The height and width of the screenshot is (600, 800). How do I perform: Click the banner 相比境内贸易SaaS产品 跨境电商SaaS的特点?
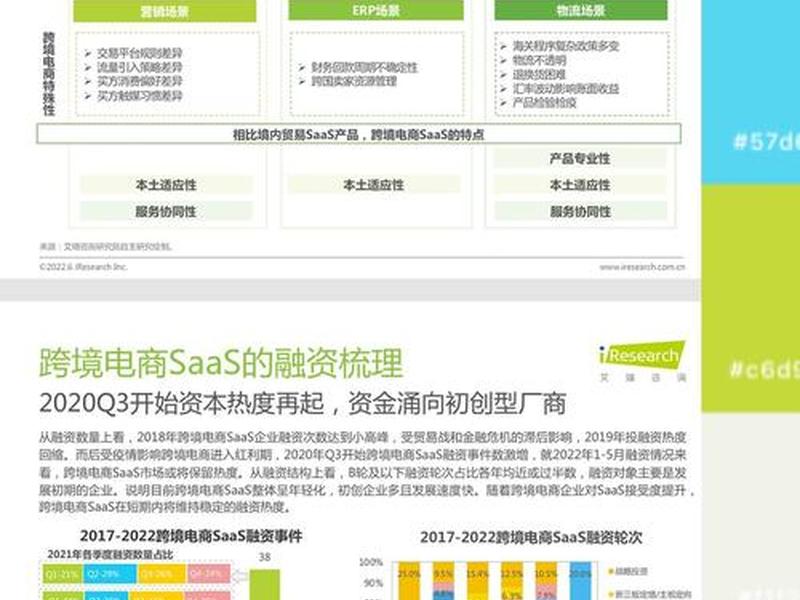(359, 134)
